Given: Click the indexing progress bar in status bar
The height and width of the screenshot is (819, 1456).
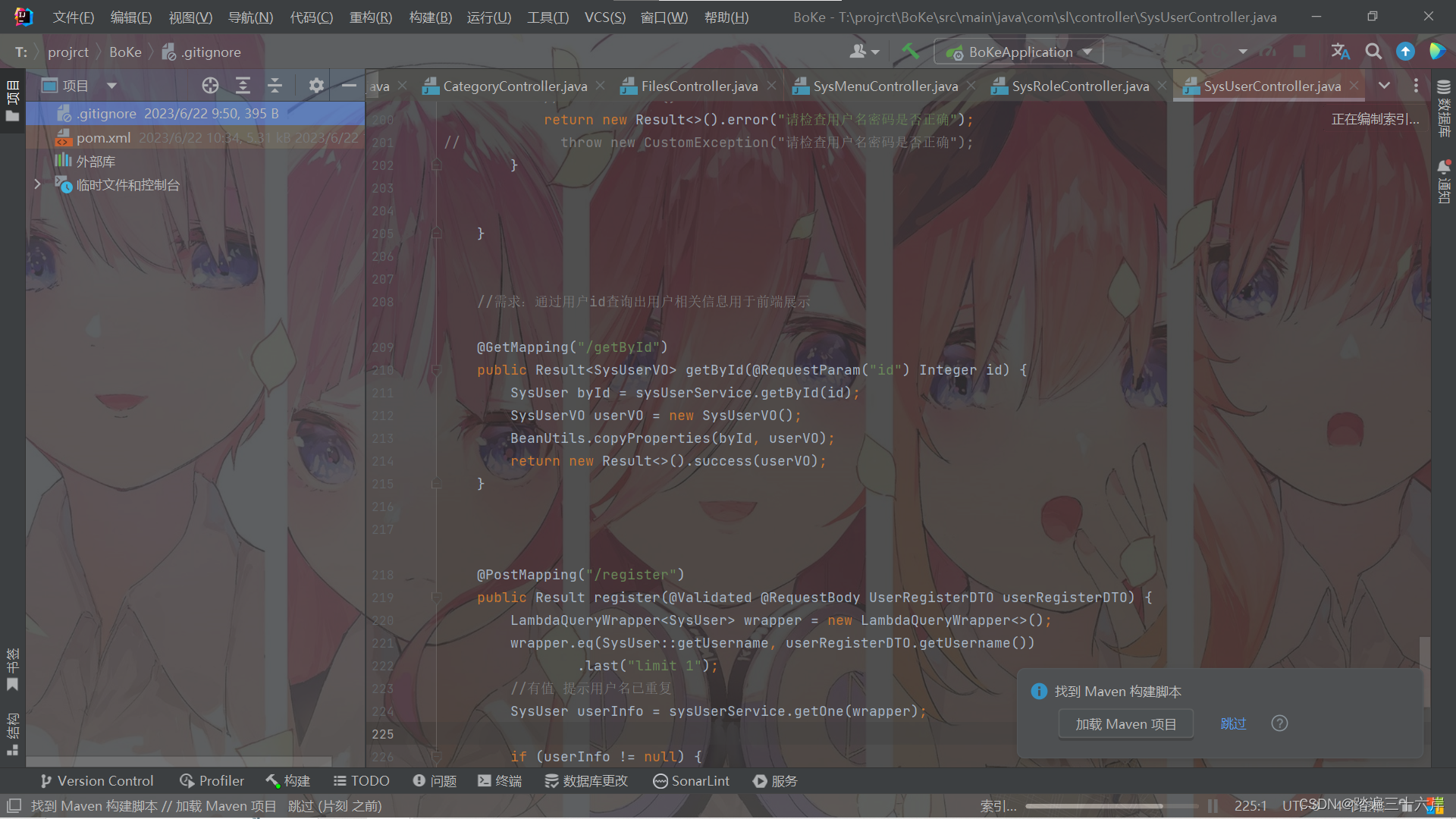Looking at the screenshot, I should pyautogui.click(x=1112, y=806).
